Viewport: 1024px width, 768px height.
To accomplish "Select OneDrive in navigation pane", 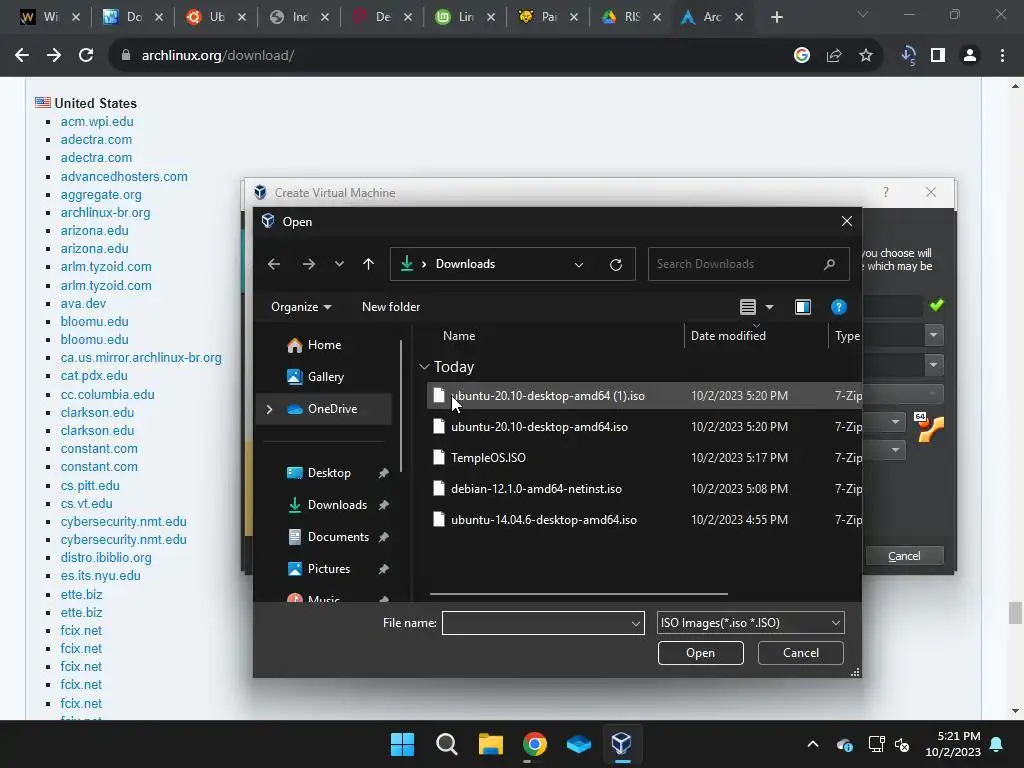I will pos(332,409).
